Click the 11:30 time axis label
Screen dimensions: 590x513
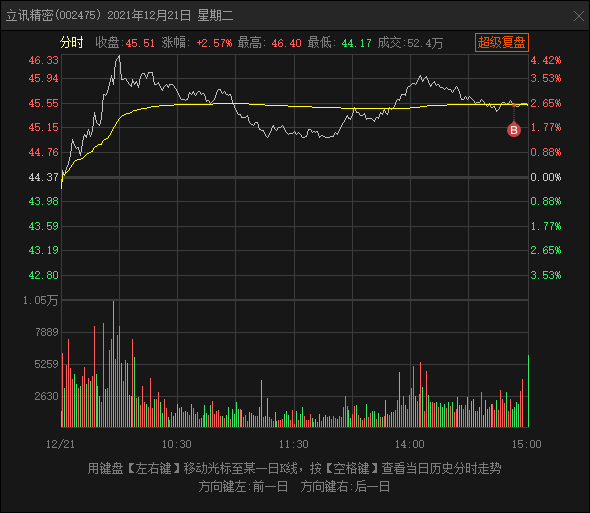[x=293, y=444]
